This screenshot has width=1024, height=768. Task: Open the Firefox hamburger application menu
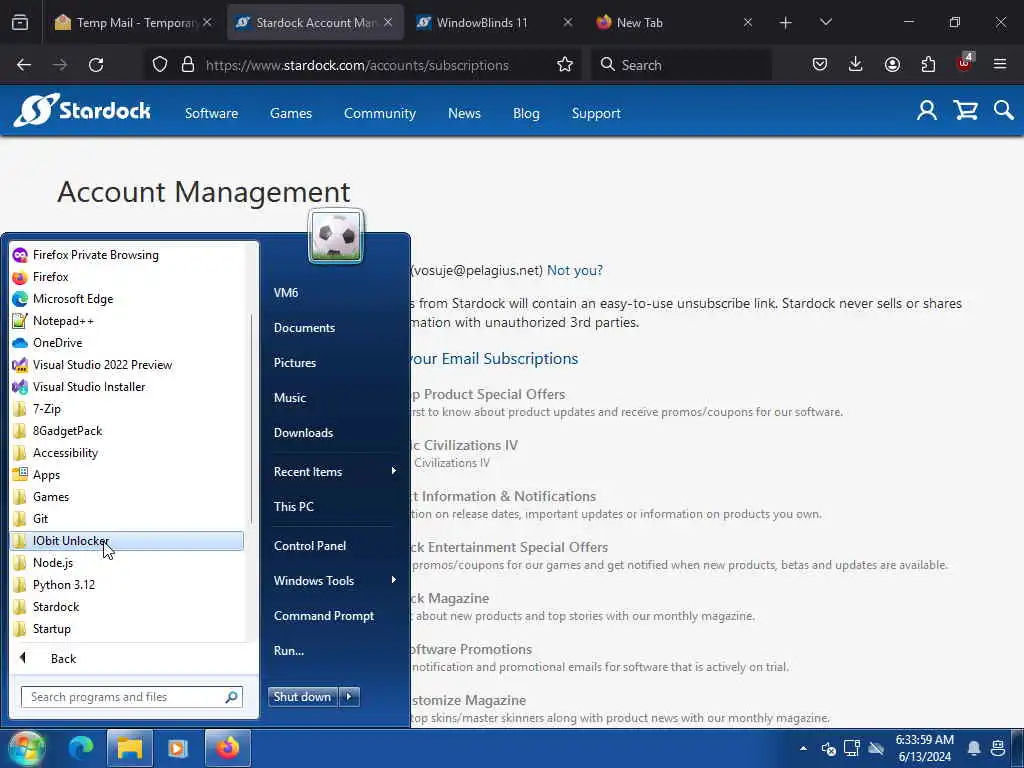pyautogui.click(x=1000, y=65)
